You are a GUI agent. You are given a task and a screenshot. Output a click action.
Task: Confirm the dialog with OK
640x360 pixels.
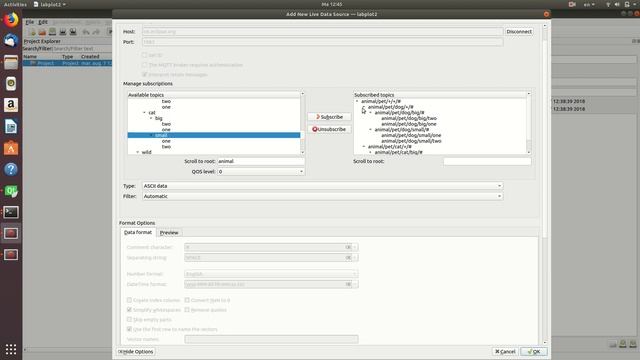534,351
